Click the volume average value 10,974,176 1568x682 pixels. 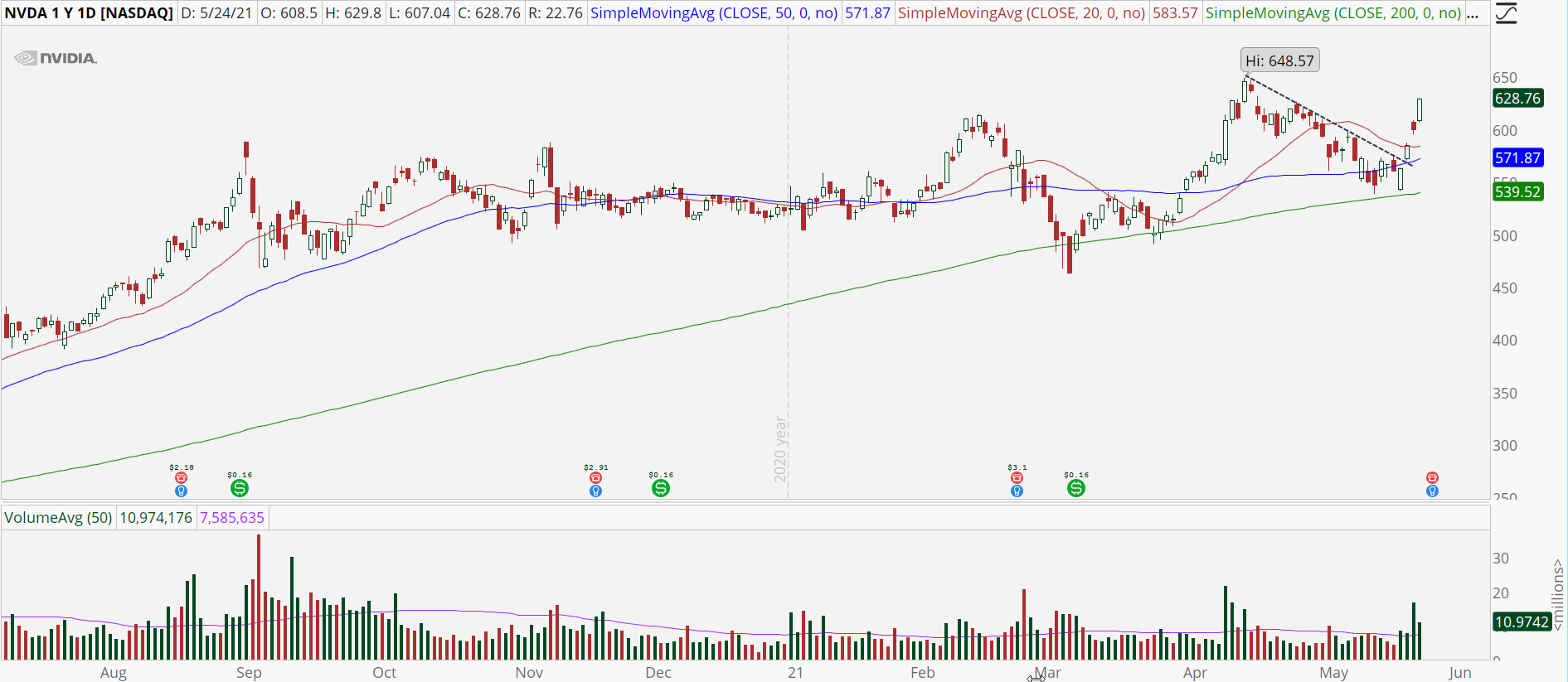point(156,518)
